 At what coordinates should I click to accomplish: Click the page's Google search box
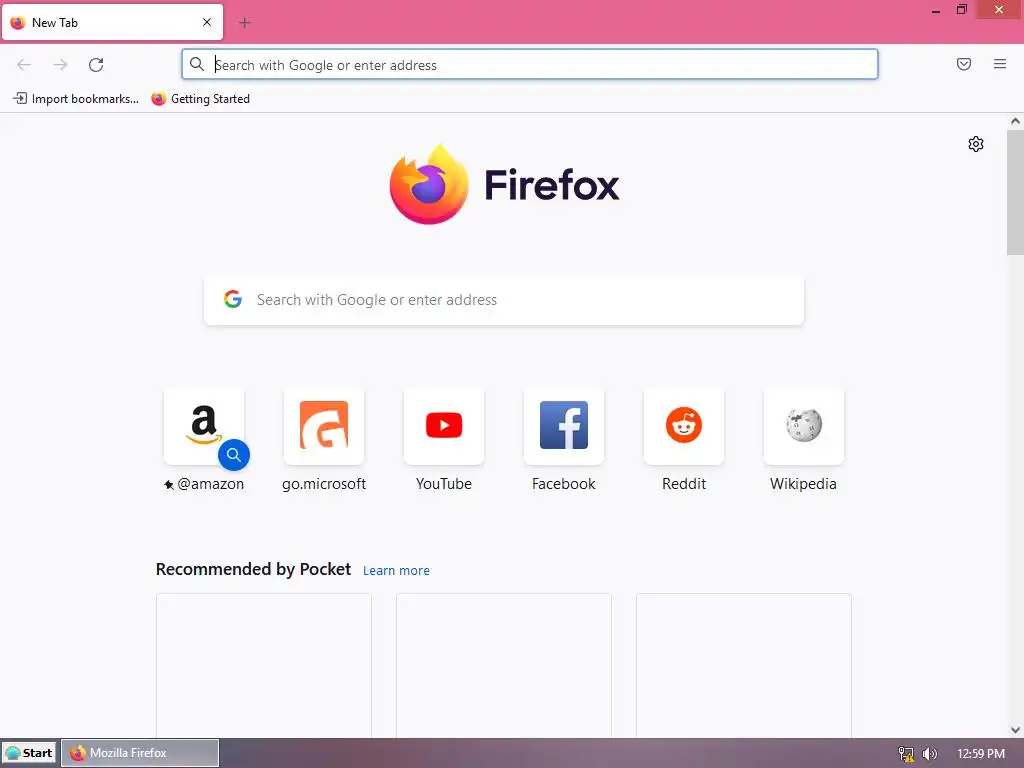click(504, 300)
